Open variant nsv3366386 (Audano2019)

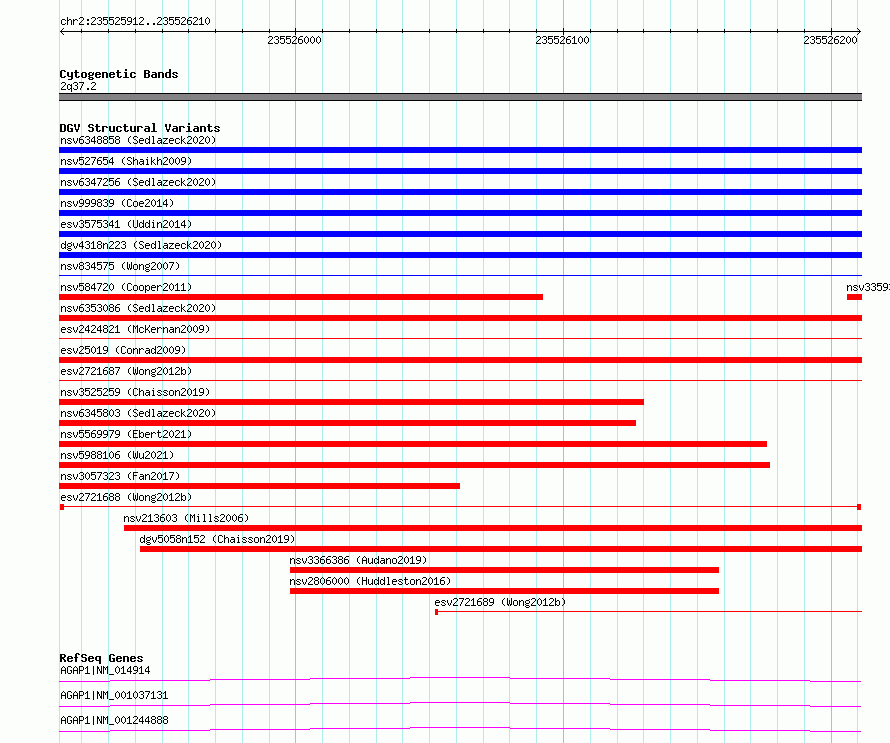[358, 560]
